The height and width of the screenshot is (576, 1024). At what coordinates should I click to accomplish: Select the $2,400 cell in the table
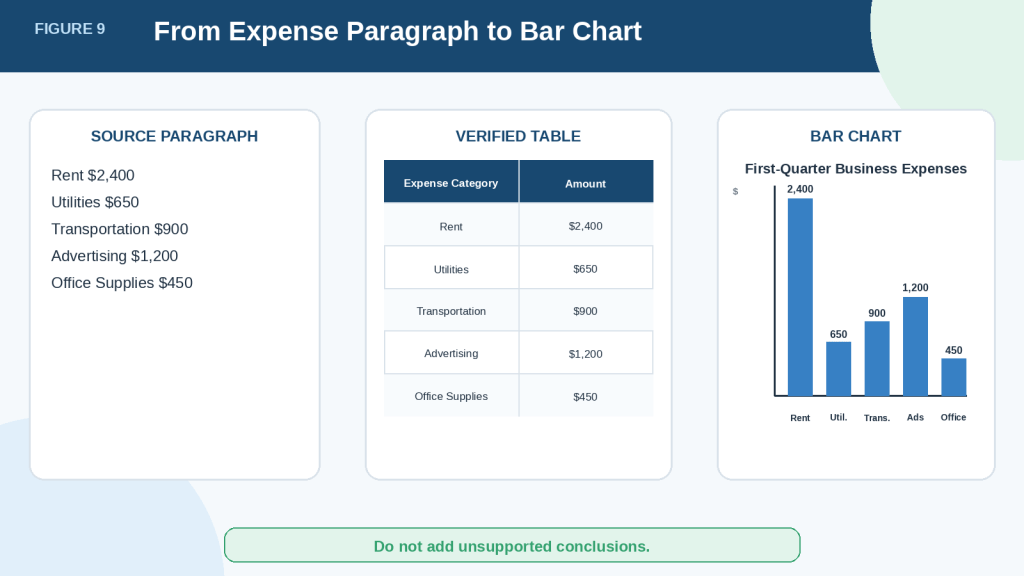pyautogui.click(x=586, y=226)
